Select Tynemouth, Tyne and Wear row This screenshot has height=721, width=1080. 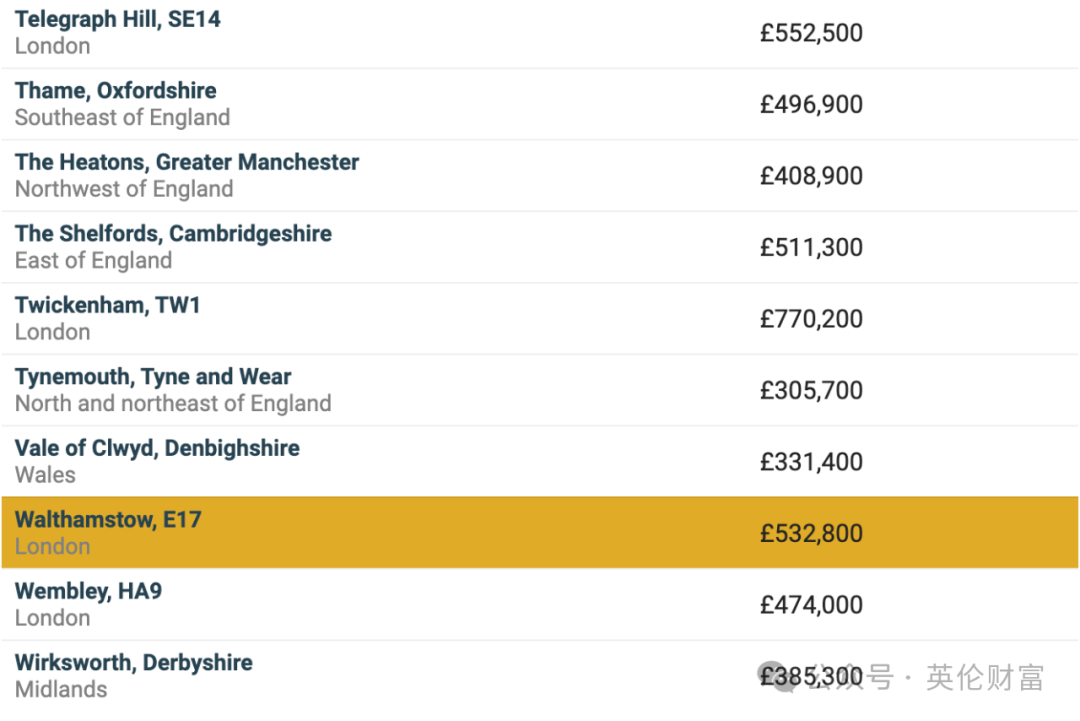(x=540, y=390)
